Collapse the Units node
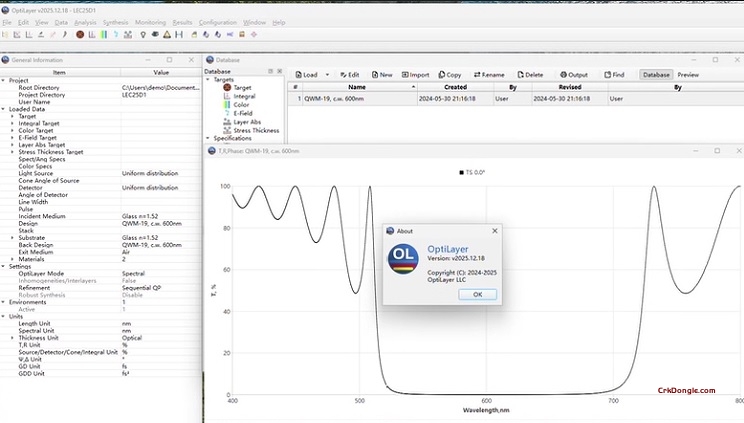744x423 pixels. (3, 316)
